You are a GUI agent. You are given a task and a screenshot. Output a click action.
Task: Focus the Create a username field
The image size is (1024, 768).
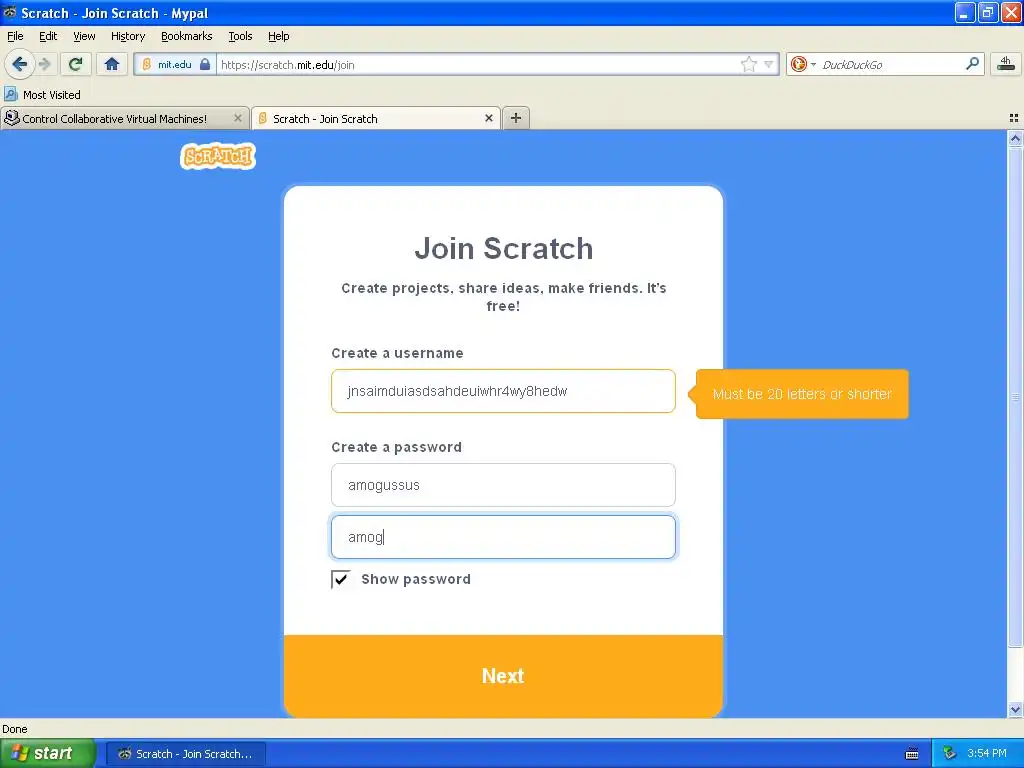pos(503,391)
